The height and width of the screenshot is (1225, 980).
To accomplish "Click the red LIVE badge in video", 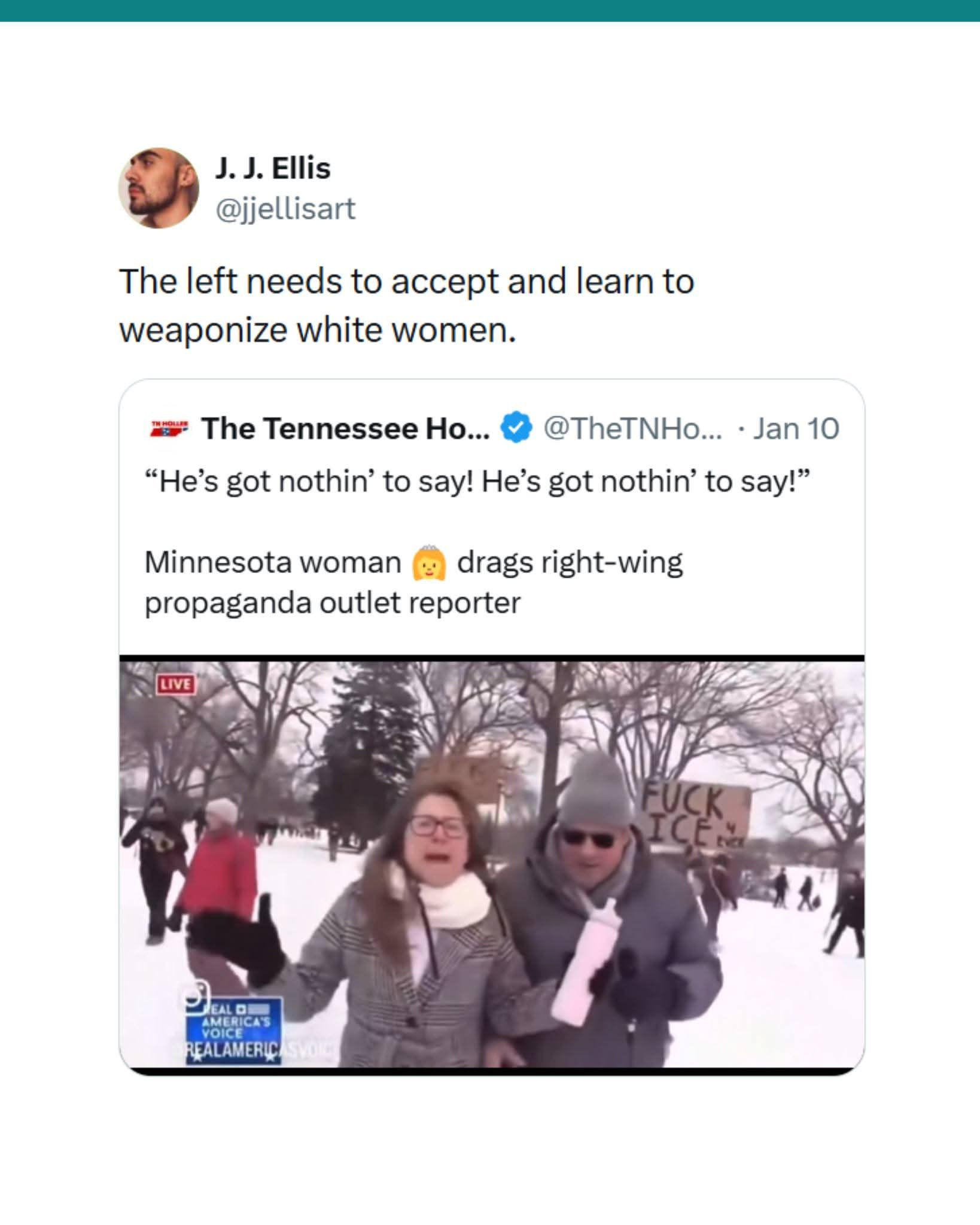I will coord(176,684).
